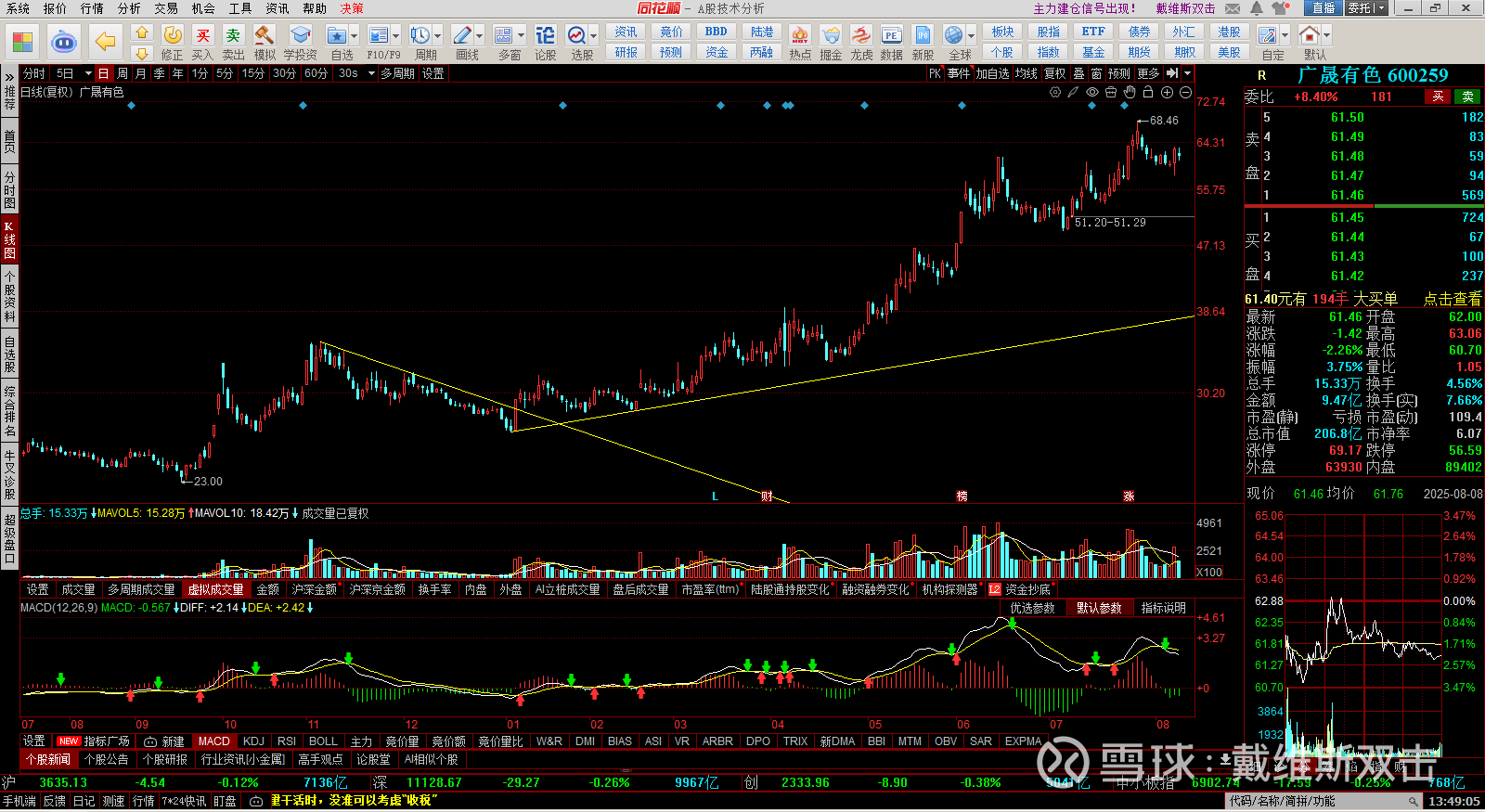This screenshot has width=1485, height=812.
Task: Open the 论股 discussion icon
Action: [546, 35]
